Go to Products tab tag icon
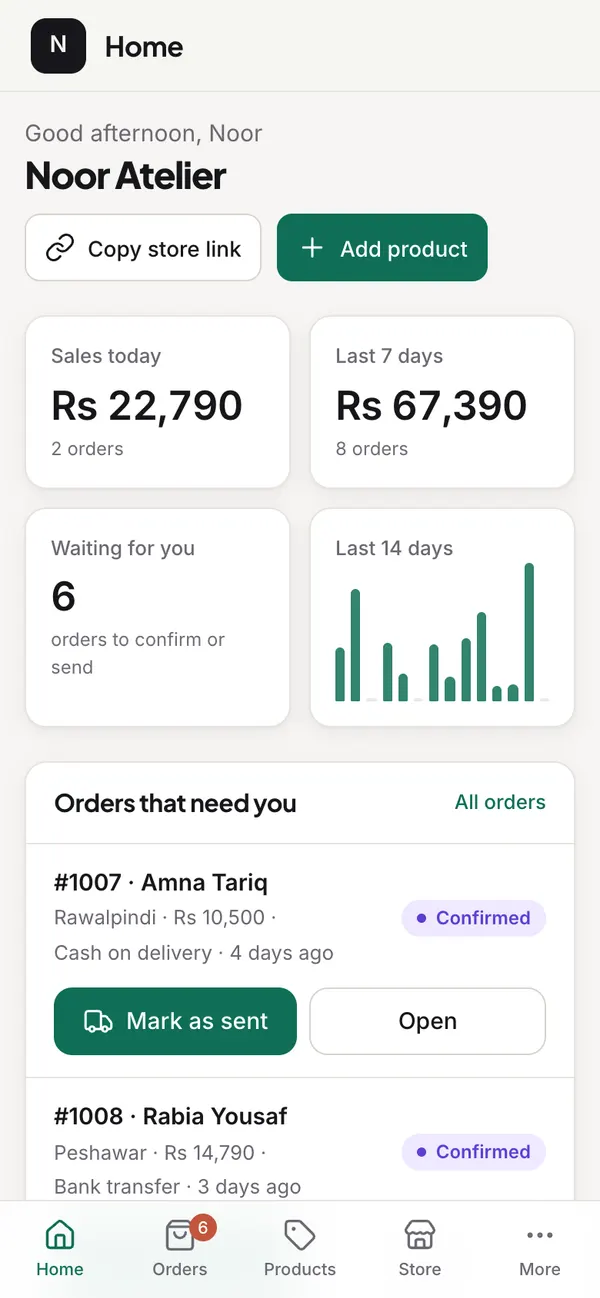 pyautogui.click(x=300, y=1235)
